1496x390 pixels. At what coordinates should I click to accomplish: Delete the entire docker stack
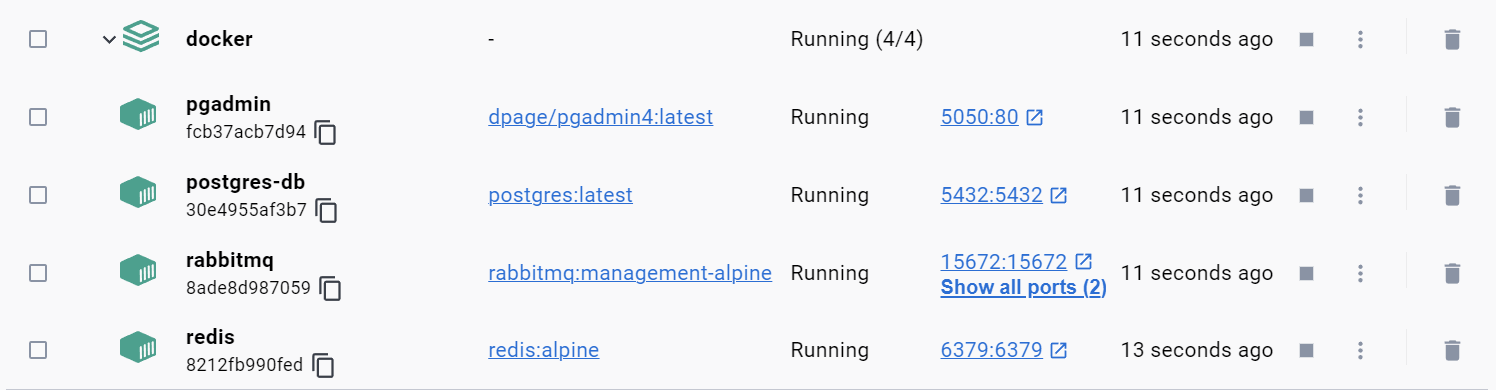coord(1452,40)
